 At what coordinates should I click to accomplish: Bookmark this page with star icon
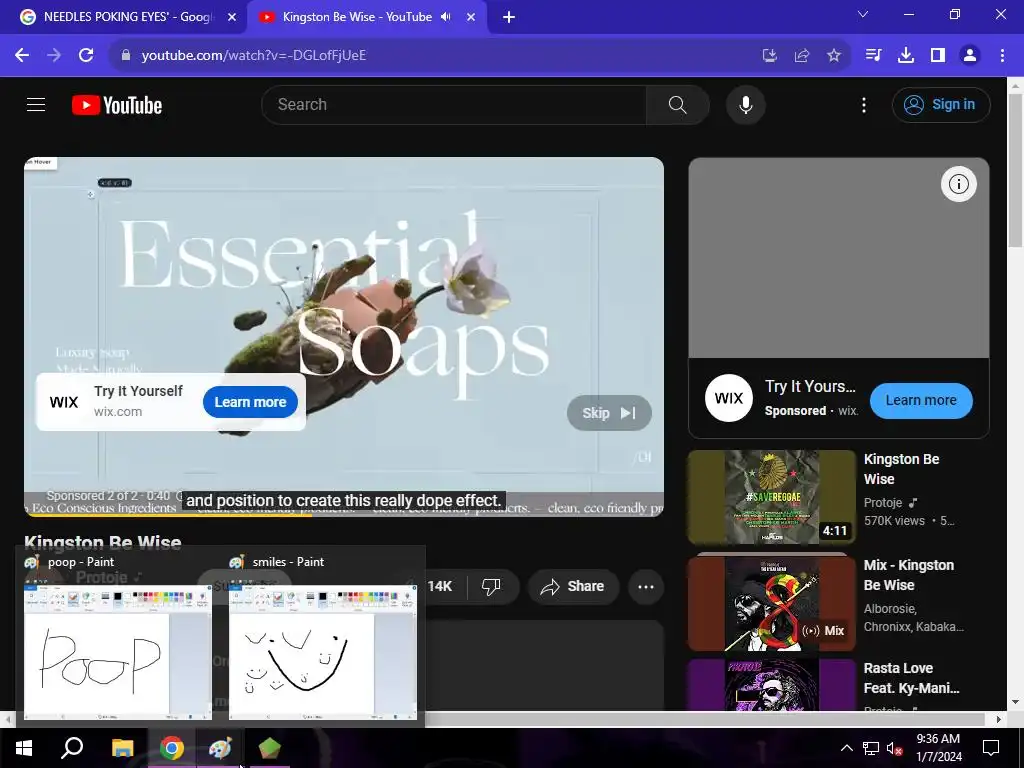tap(834, 56)
